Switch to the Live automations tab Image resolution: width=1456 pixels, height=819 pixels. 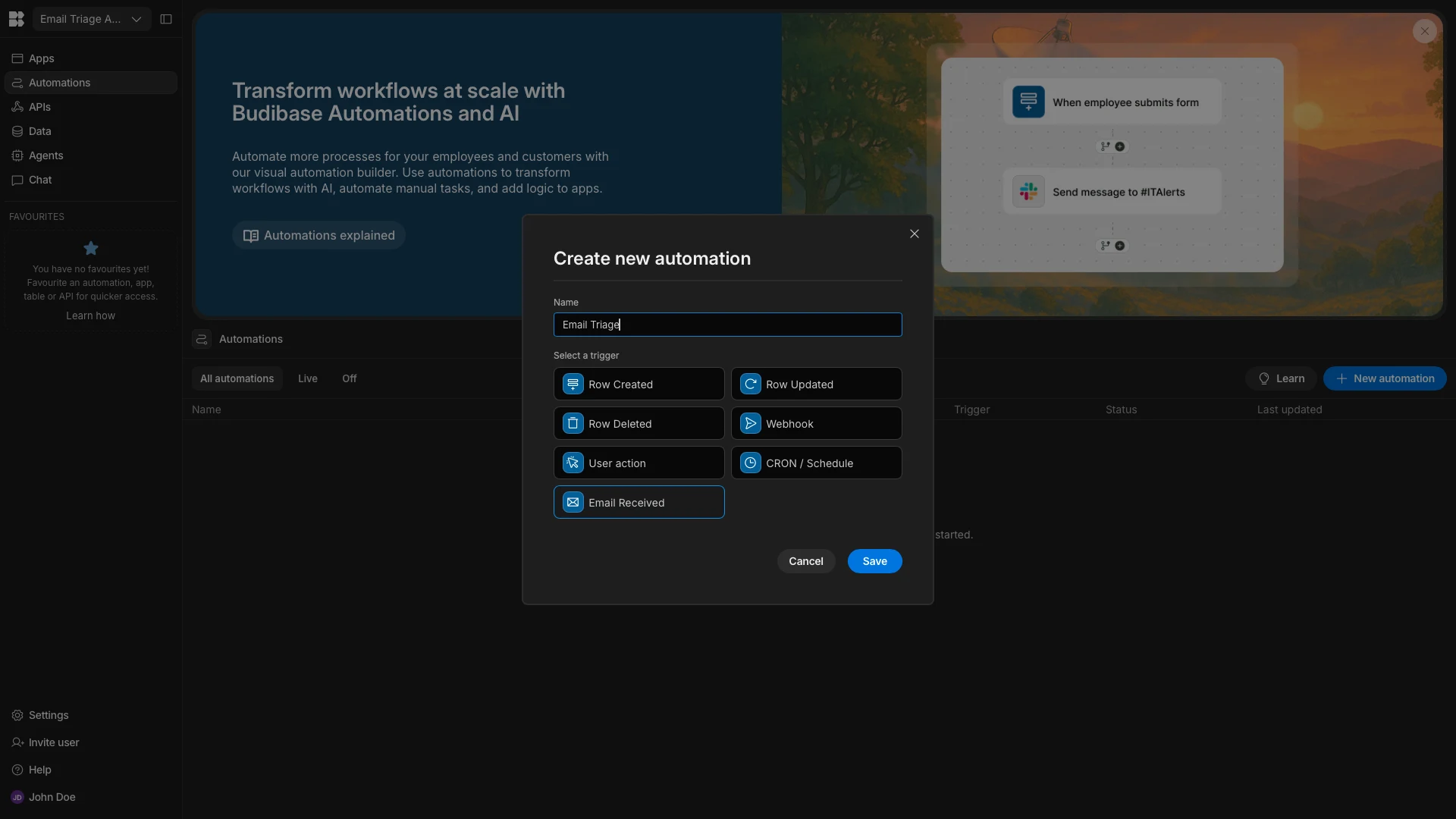pyautogui.click(x=307, y=378)
